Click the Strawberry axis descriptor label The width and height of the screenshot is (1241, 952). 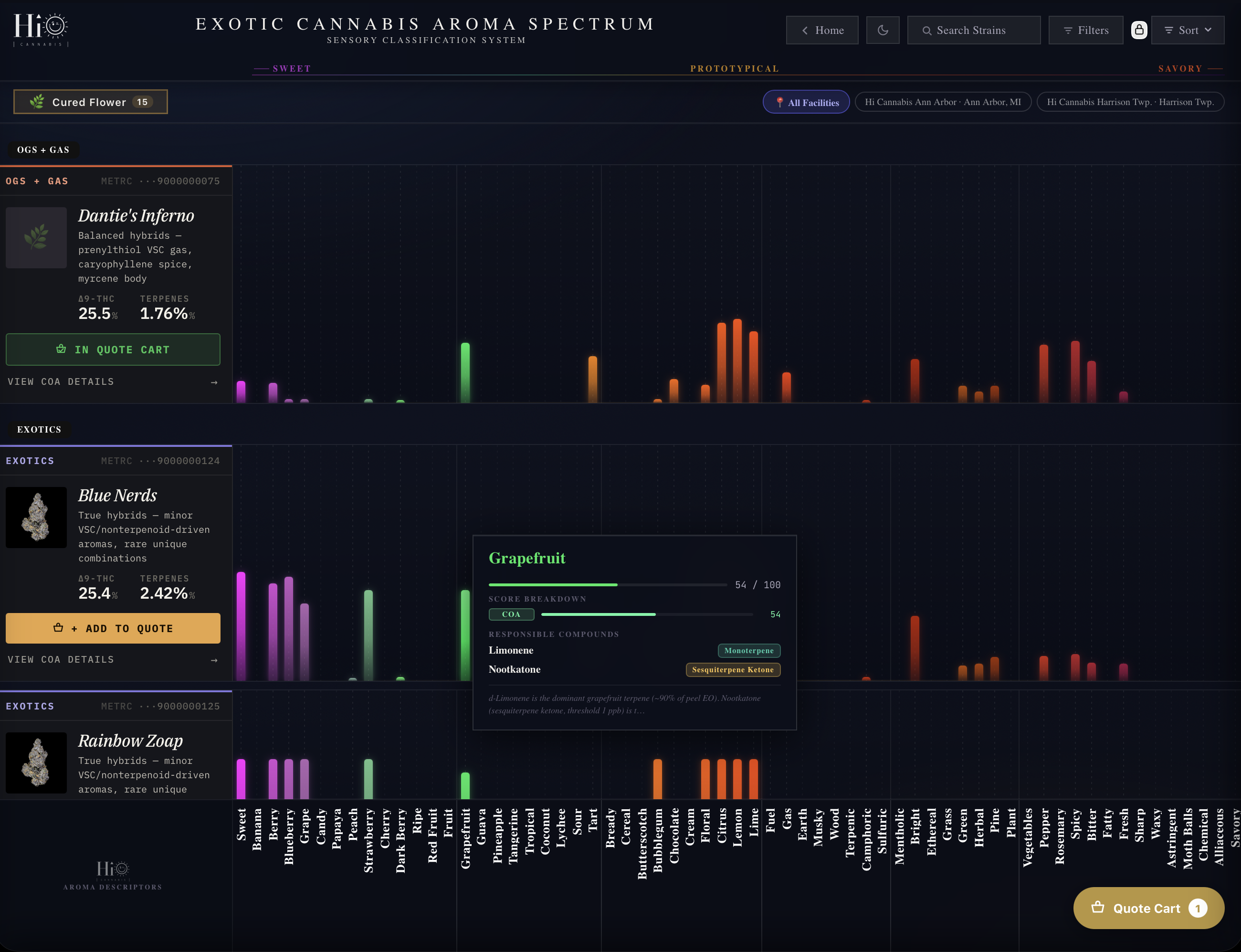(x=369, y=840)
